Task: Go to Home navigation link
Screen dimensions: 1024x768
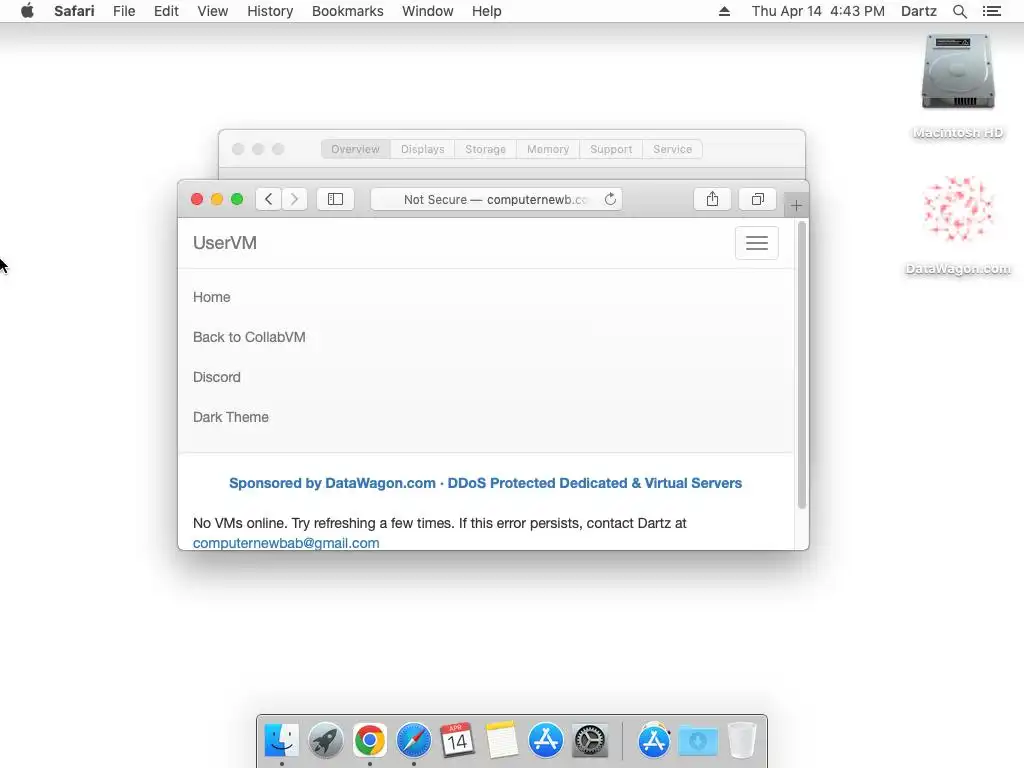Action: click(x=212, y=297)
